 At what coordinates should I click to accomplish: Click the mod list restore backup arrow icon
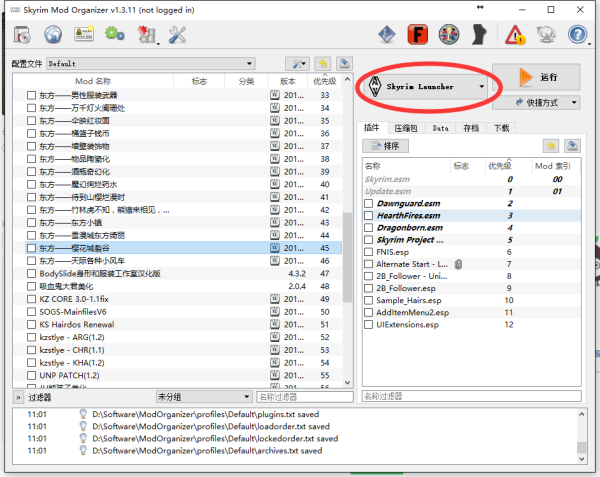(323, 63)
